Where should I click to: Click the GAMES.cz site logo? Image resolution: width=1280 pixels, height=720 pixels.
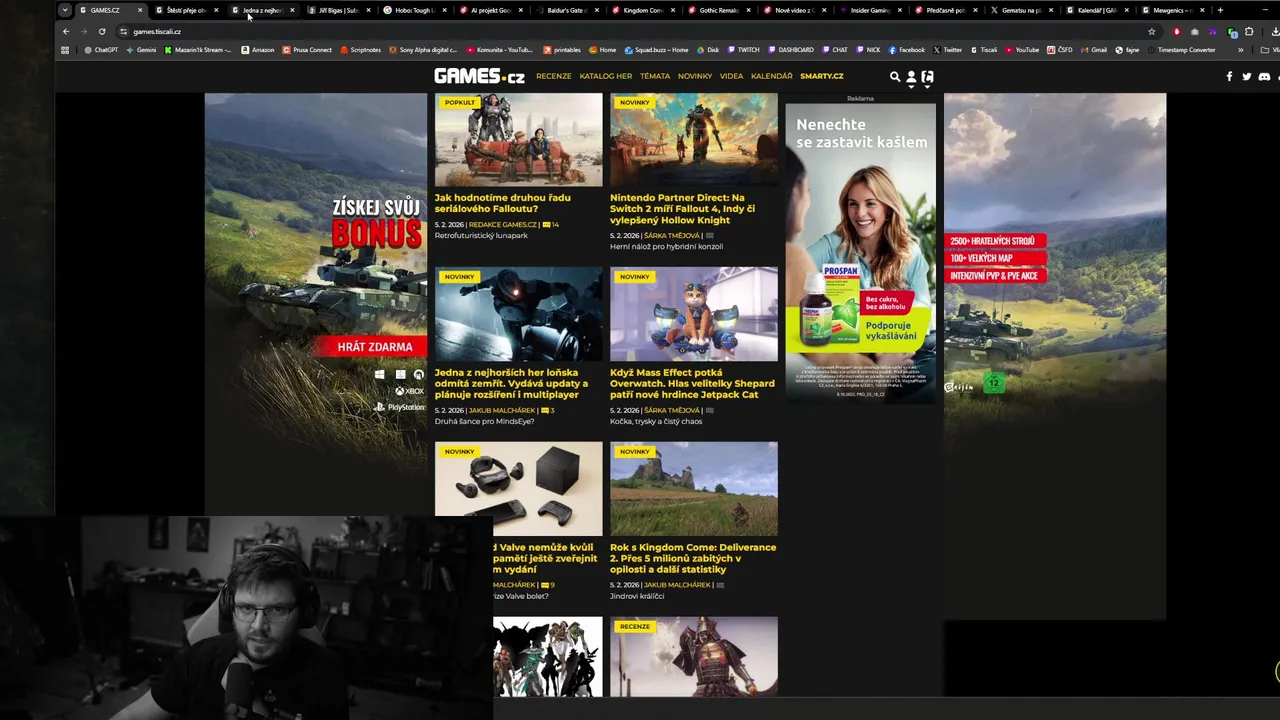point(479,76)
